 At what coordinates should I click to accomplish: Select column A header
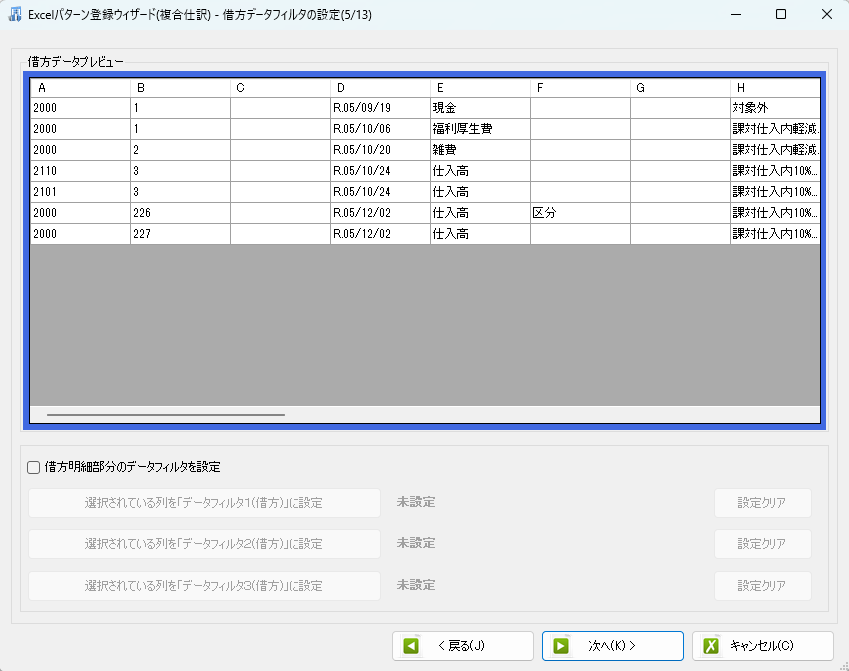click(x=80, y=88)
